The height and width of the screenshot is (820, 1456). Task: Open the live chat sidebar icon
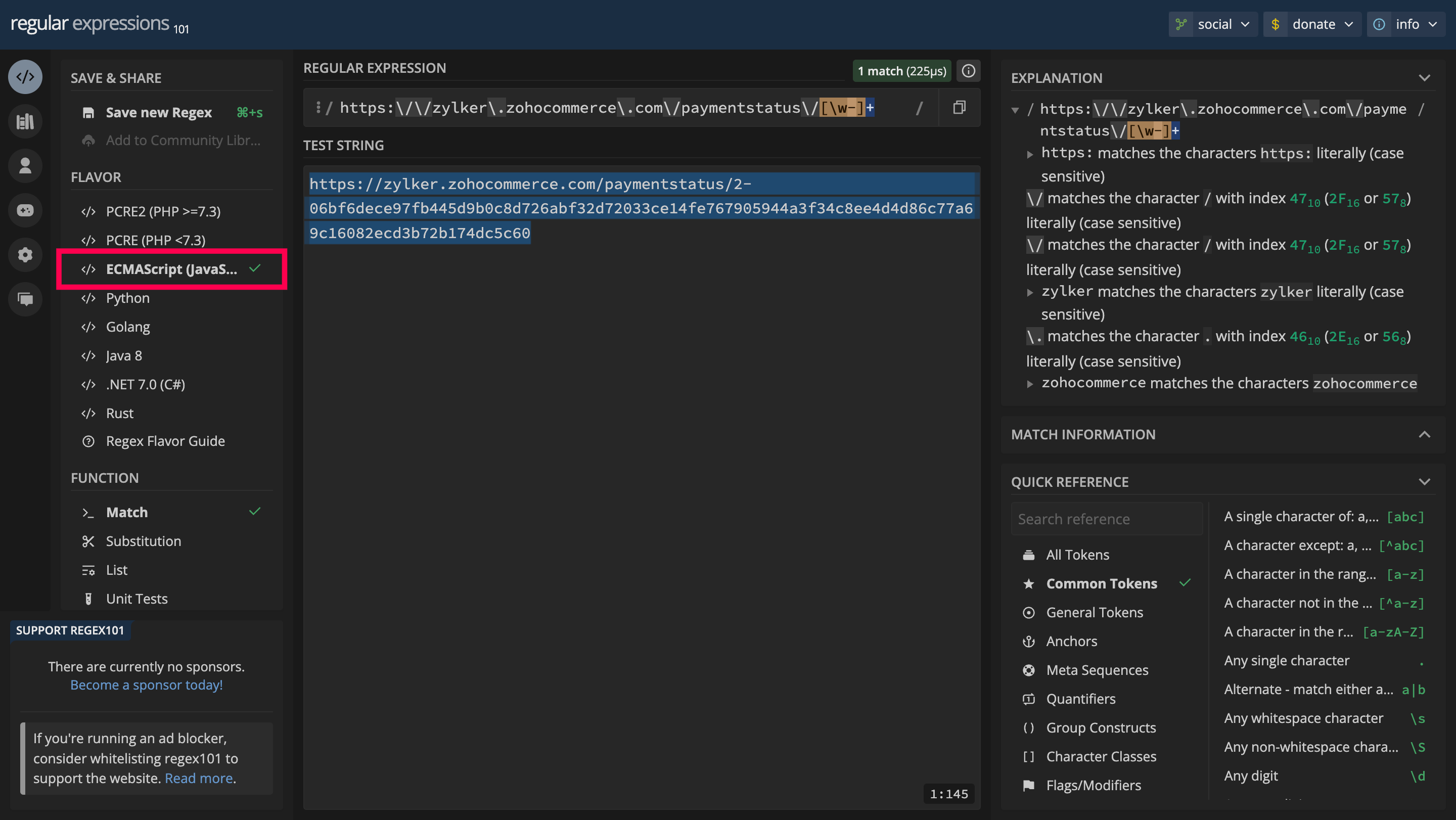(x=25, y=299)
